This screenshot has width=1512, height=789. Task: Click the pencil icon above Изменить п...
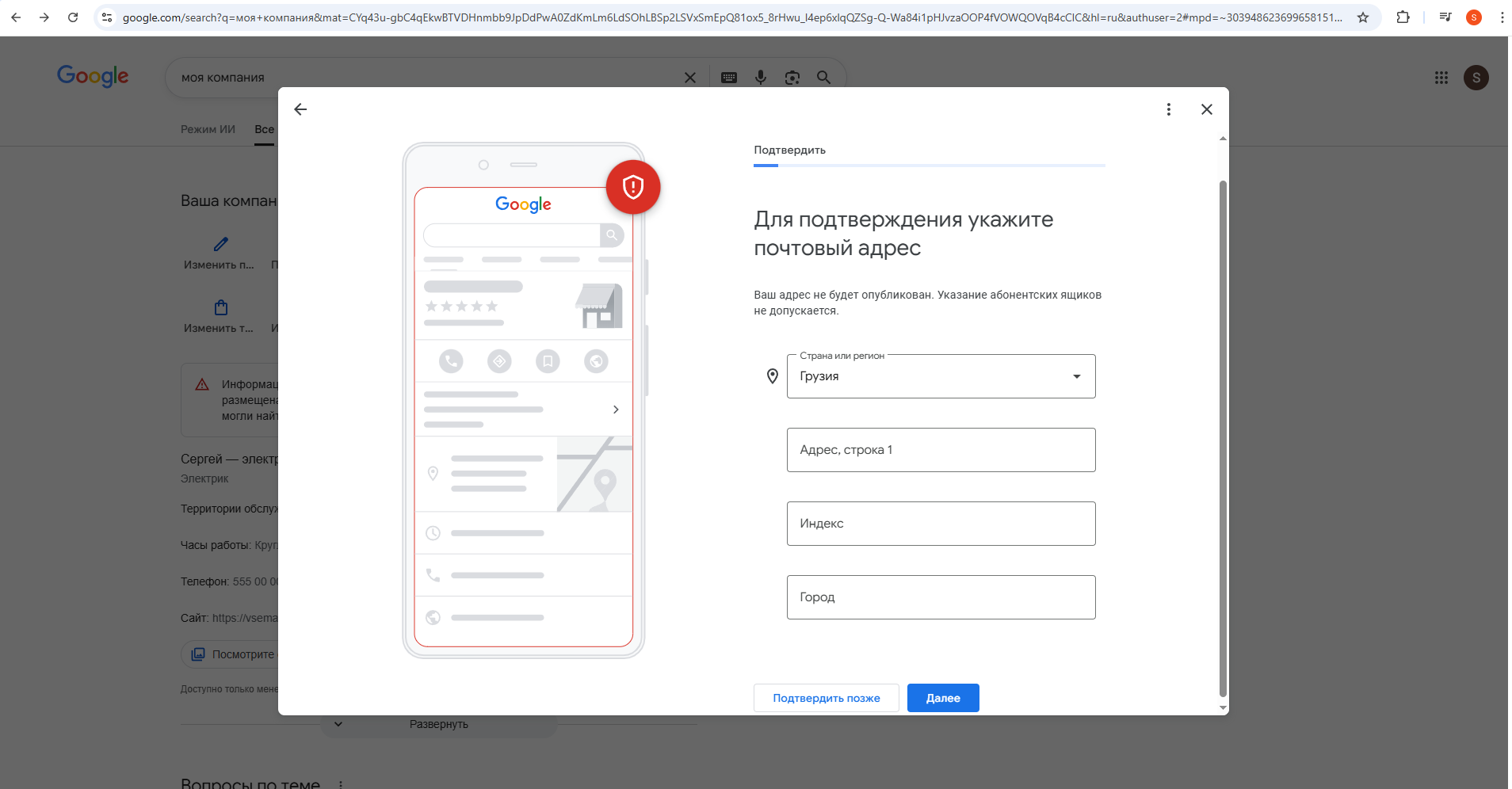tap(221, 244)
